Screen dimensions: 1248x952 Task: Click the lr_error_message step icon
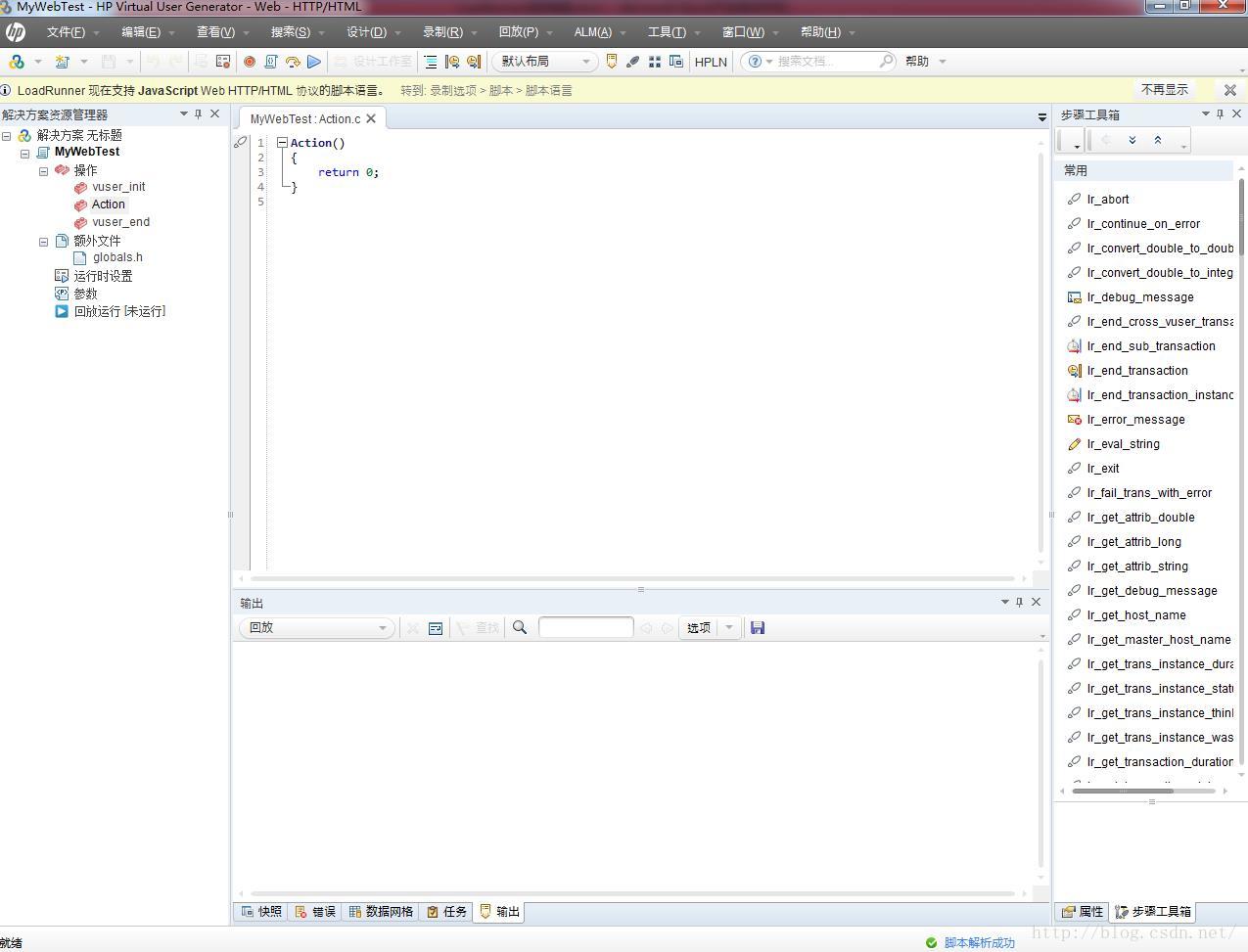pyautogui.click(x=1074, y=420)
